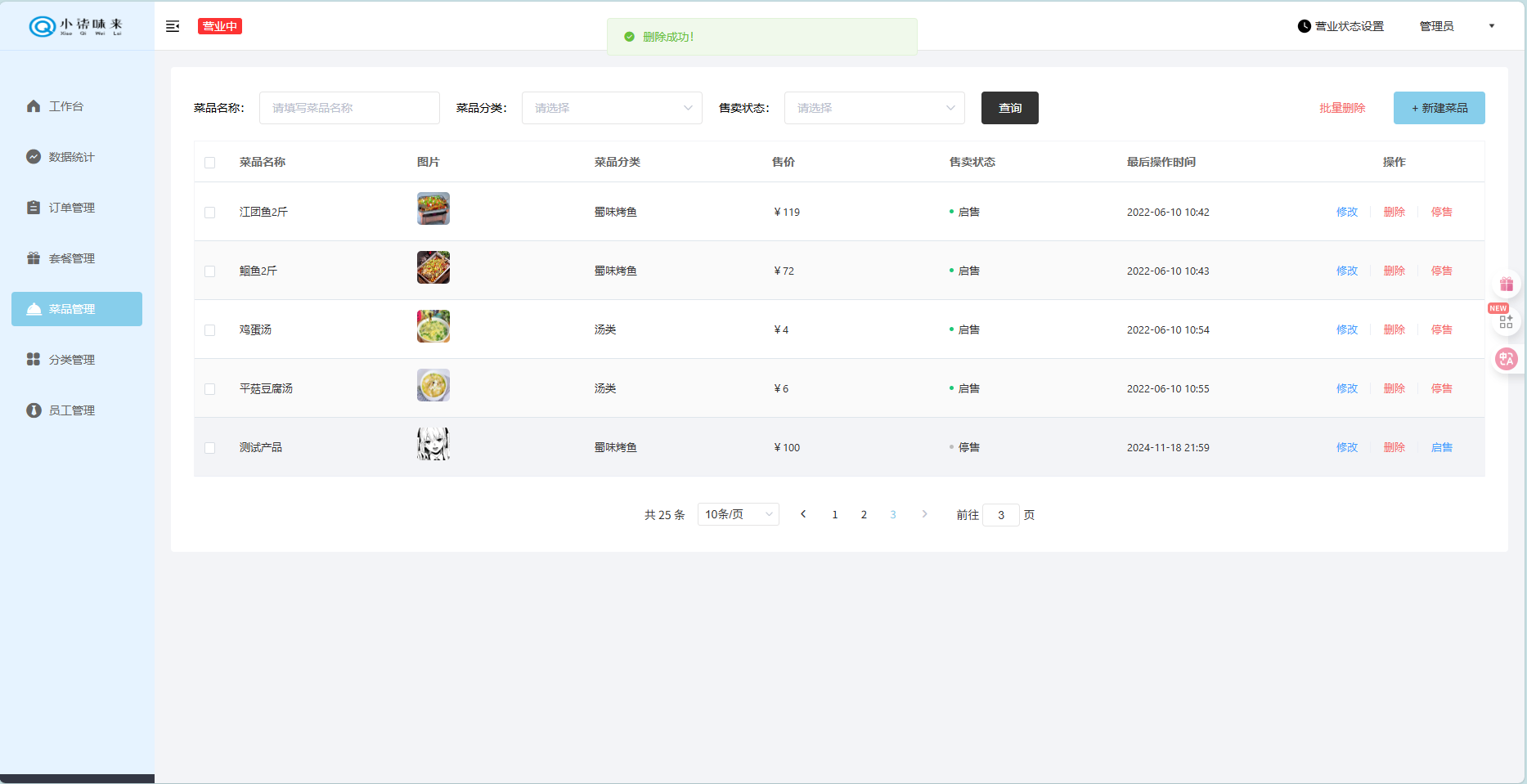Open the NEW apps grid floating icon
Viewport: 1527px width, 784px height.
1506,321
